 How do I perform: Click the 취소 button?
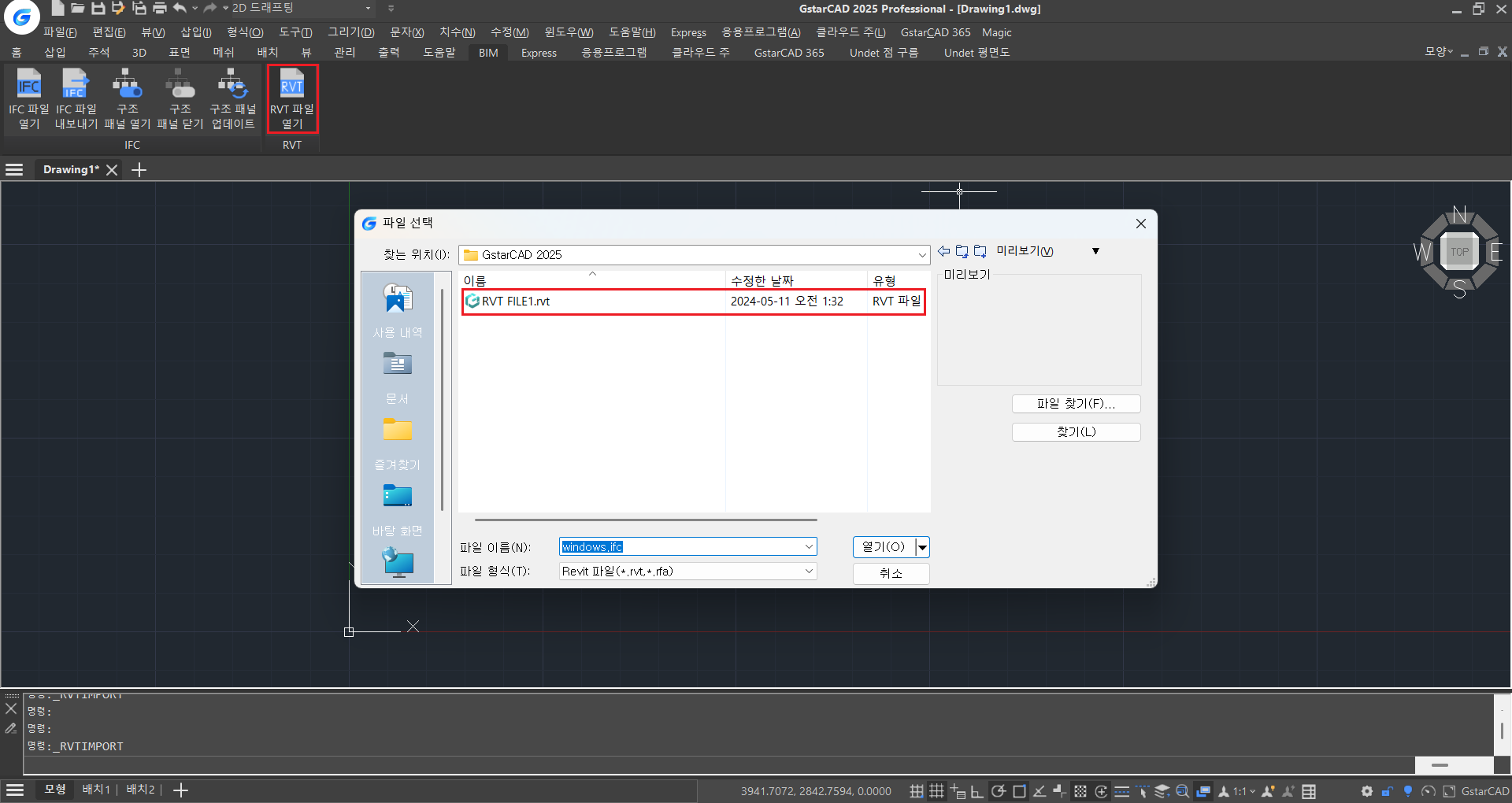pos(891,573)
